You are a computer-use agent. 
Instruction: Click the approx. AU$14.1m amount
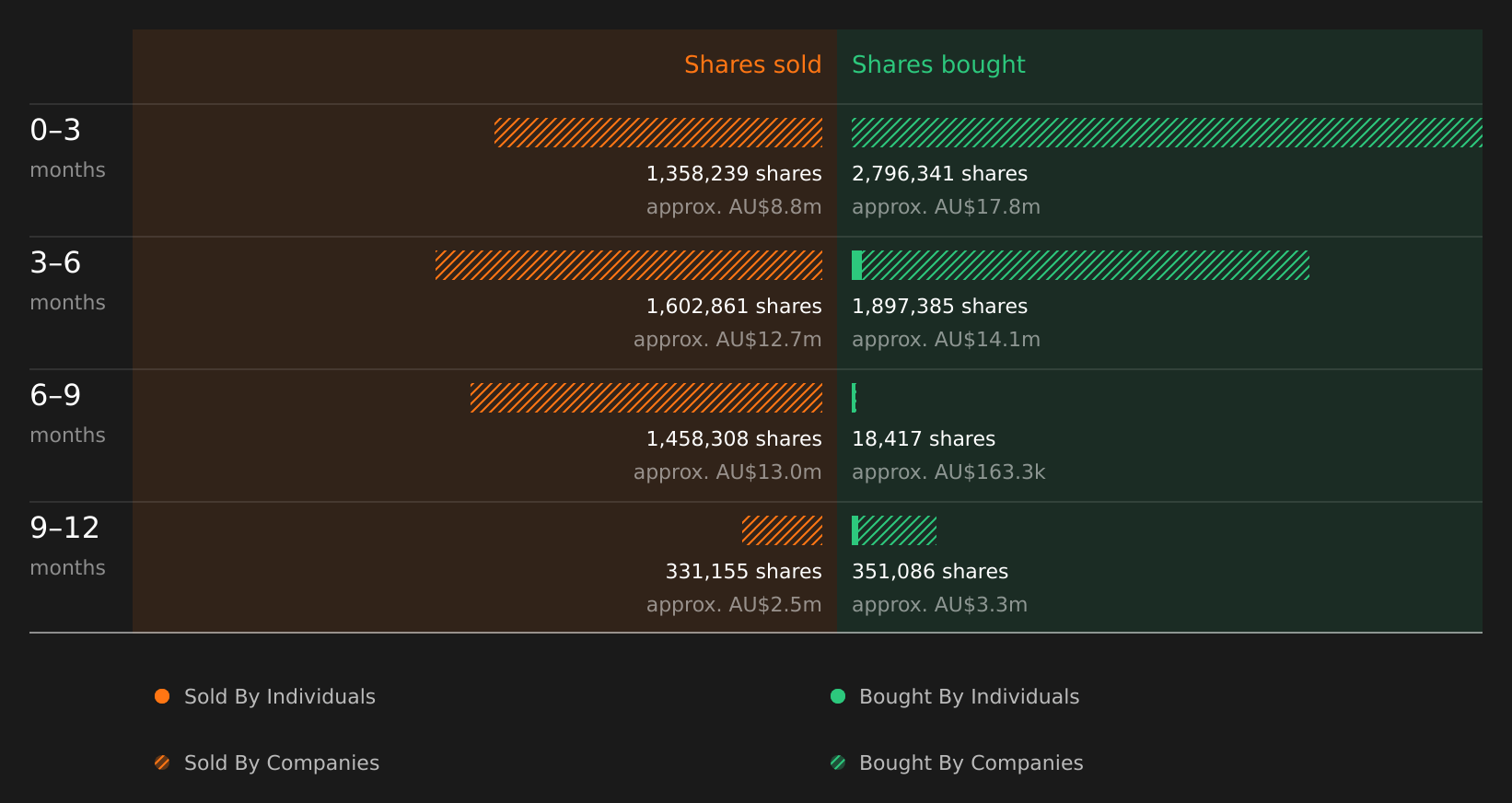tap(946, 340)
